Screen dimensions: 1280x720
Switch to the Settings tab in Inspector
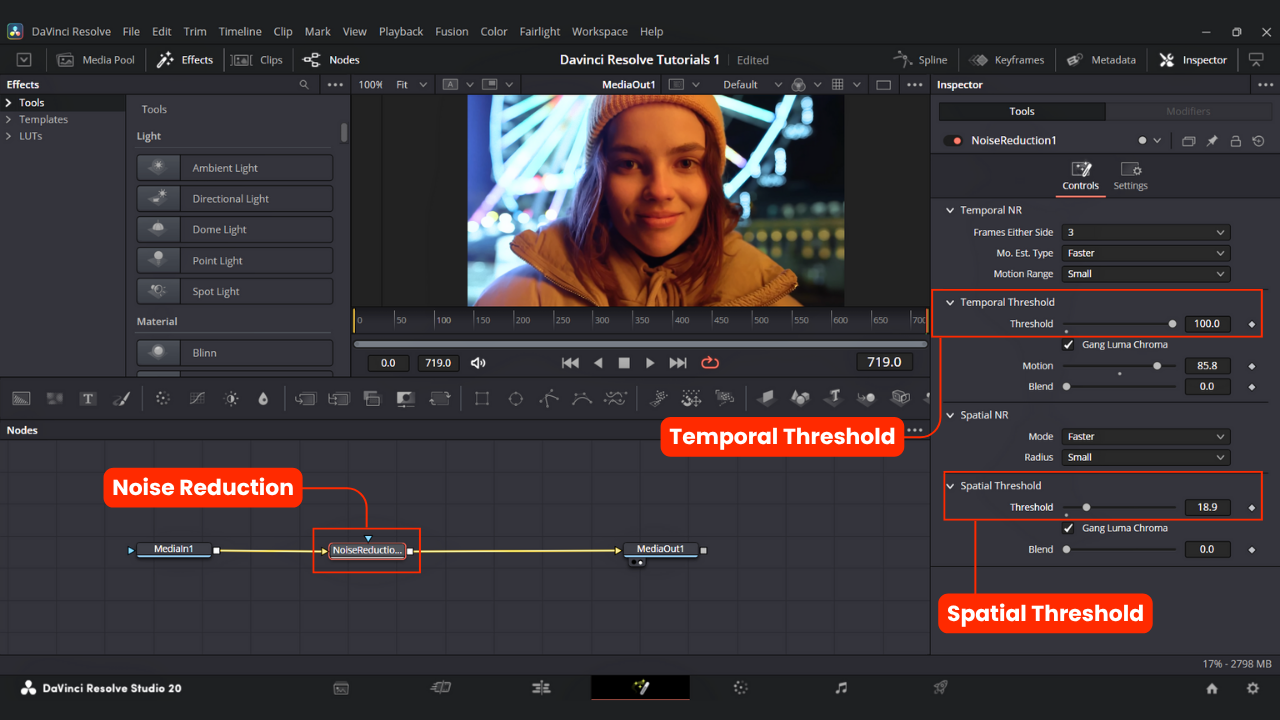click(1130, 176)
